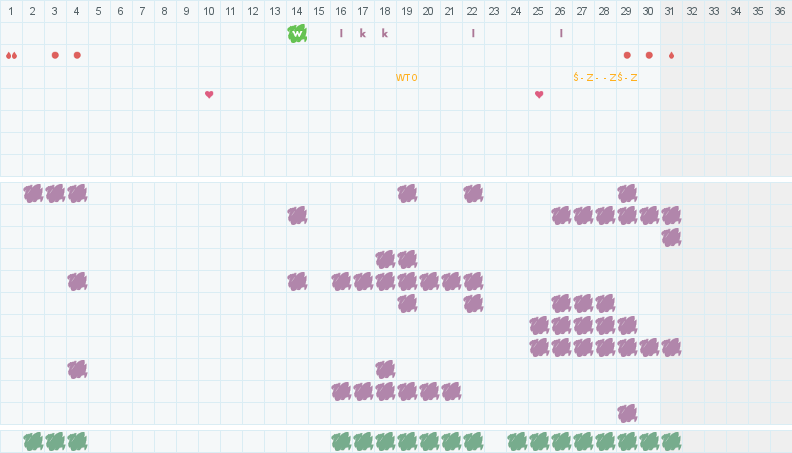
Task: Click the green 'w' badge on day 14
Action: pyautogui.click(x=297, y=33)
